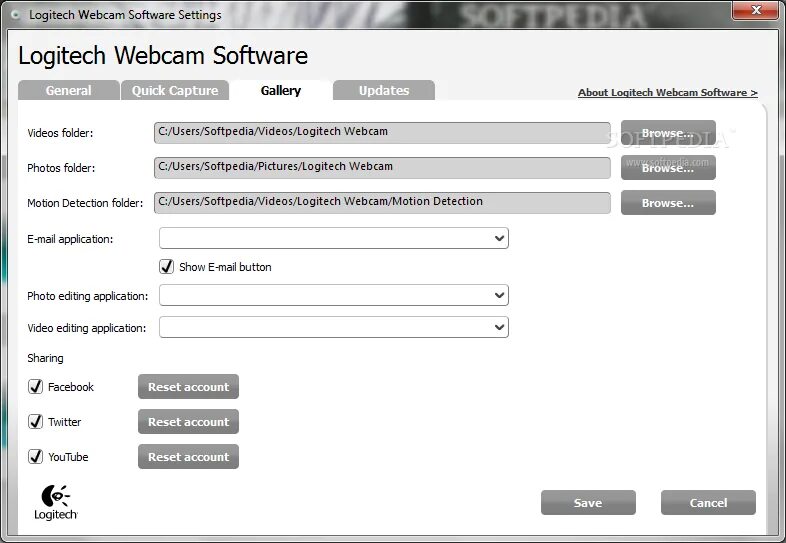This screenshot has height=543, width=786.
Task: Click the Videos folder path field
Action: [382, 133]
